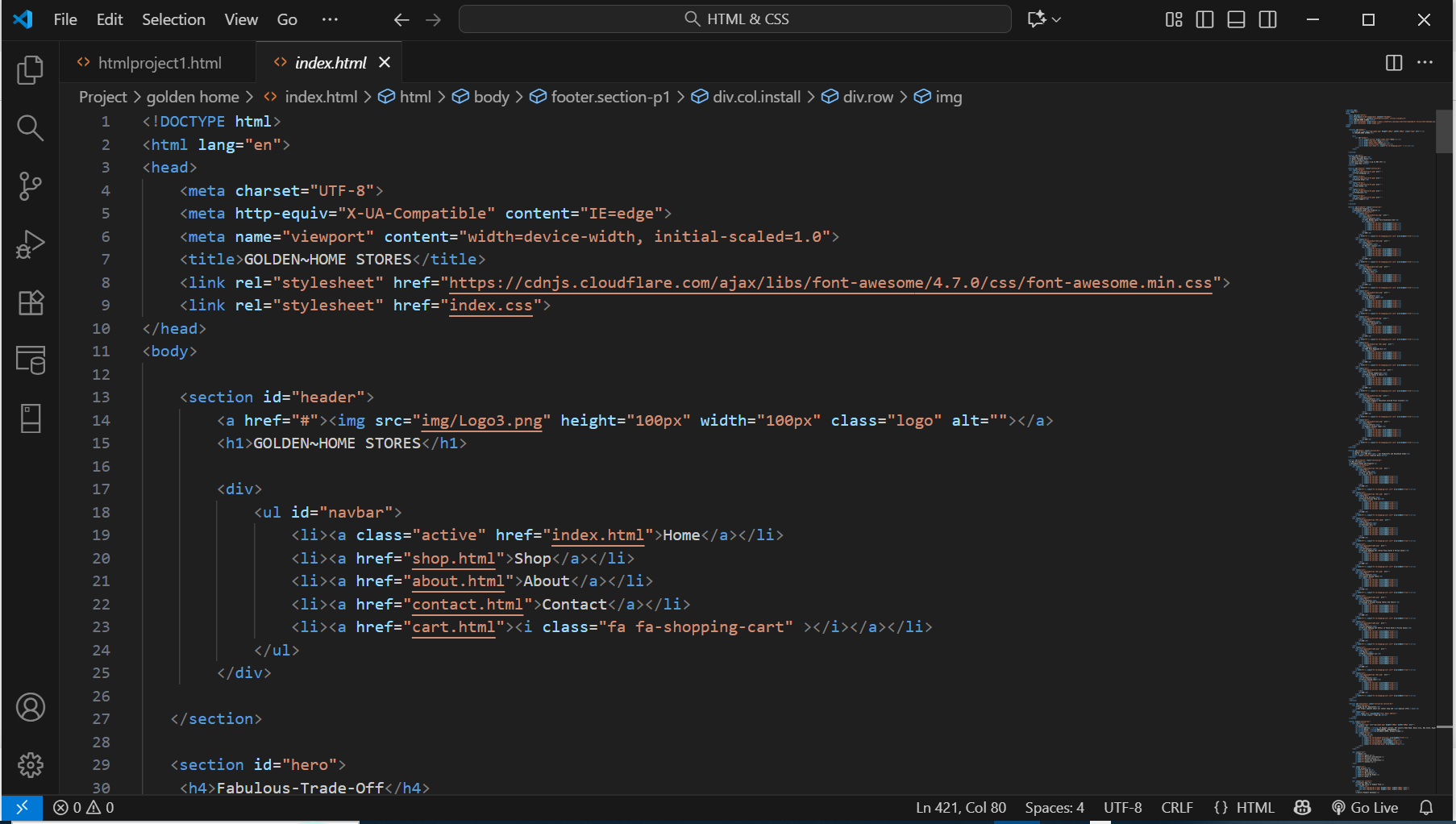Switch to the htmlproject1.html tab
This screenshot has height=824, width=1456.
pyautogui.click(x=159, y=63)
